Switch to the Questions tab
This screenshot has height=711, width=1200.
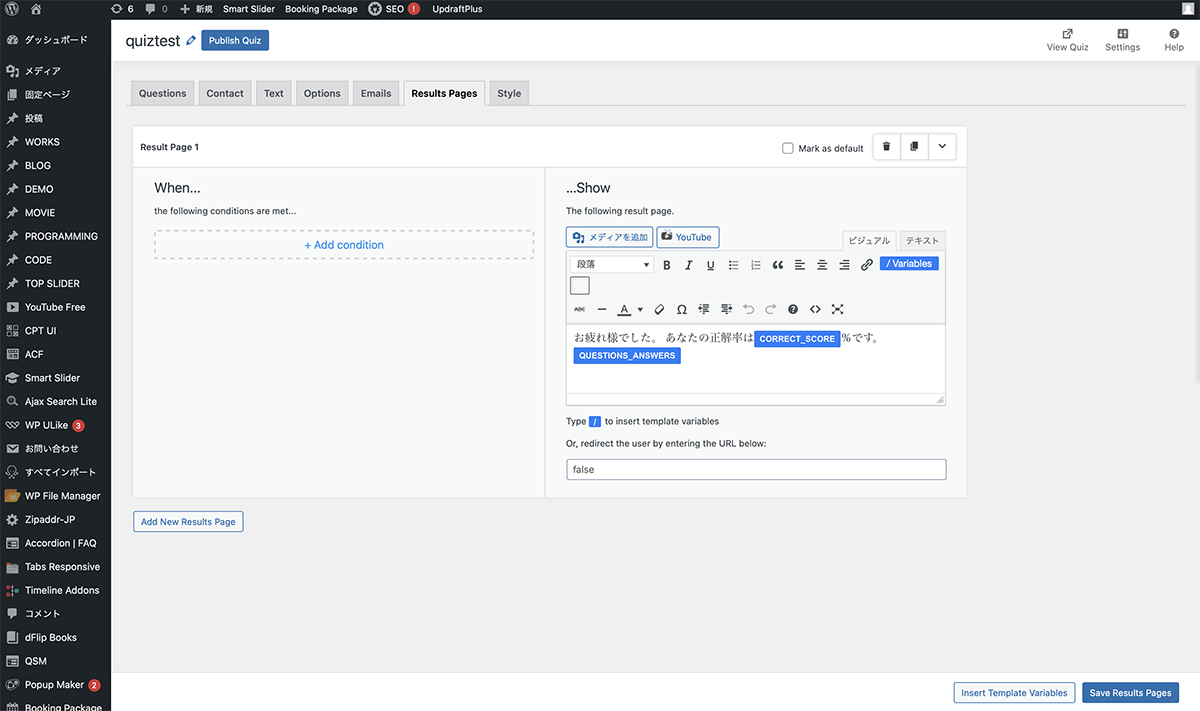[162, 93]
